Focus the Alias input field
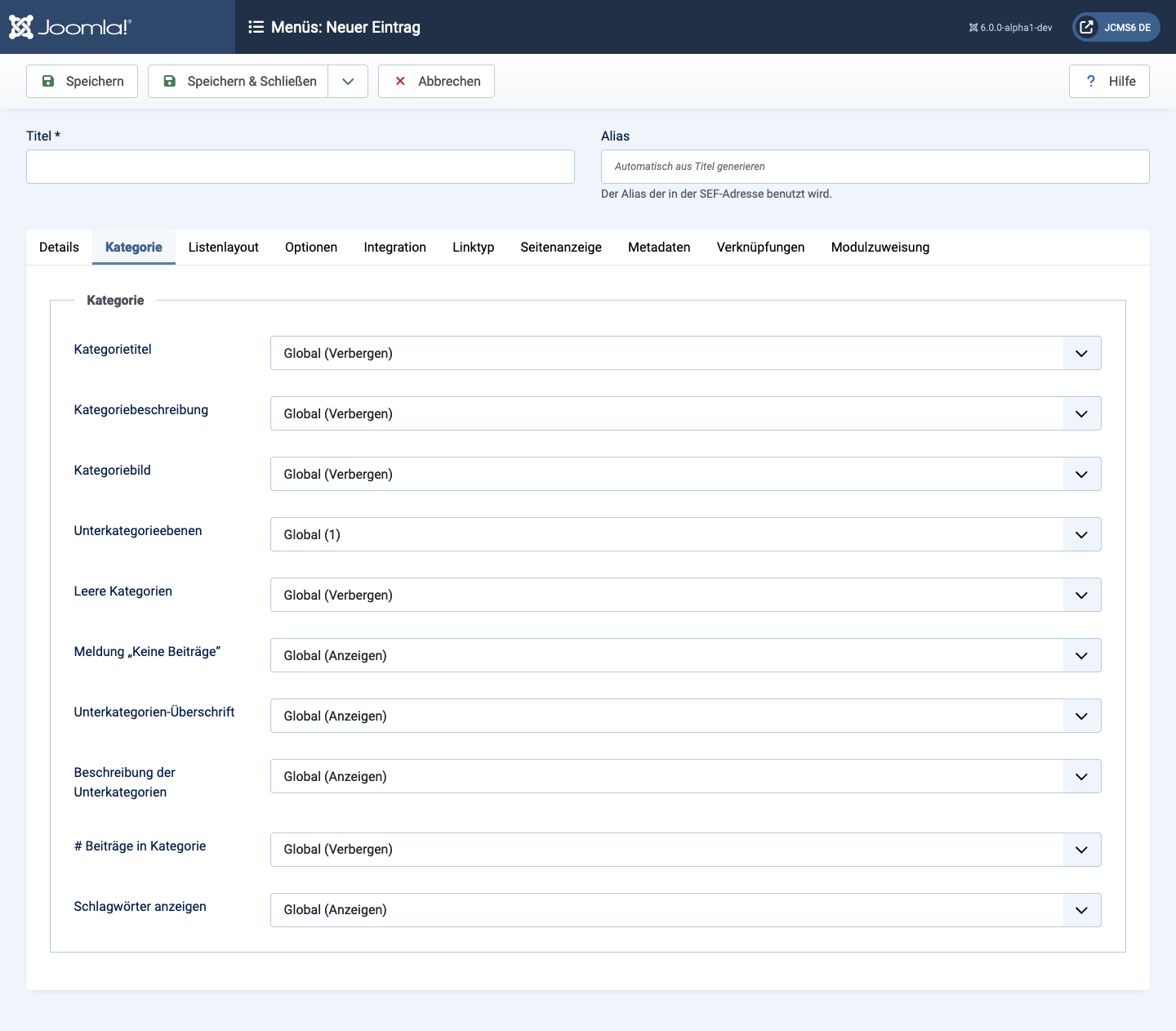The height and width of the screenshot is (1031, 1176). 875,167
